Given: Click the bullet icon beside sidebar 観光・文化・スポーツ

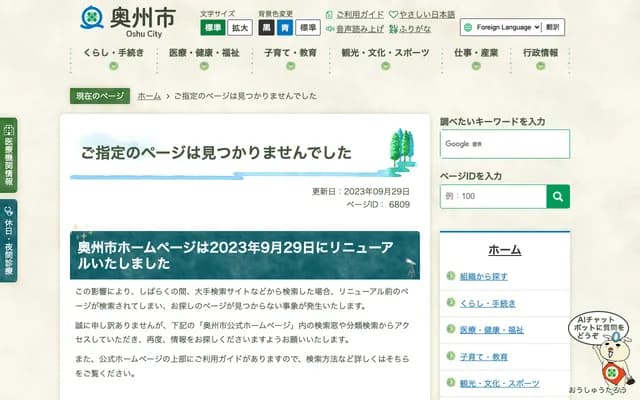Looking at the screenshot, I should 451,382.
